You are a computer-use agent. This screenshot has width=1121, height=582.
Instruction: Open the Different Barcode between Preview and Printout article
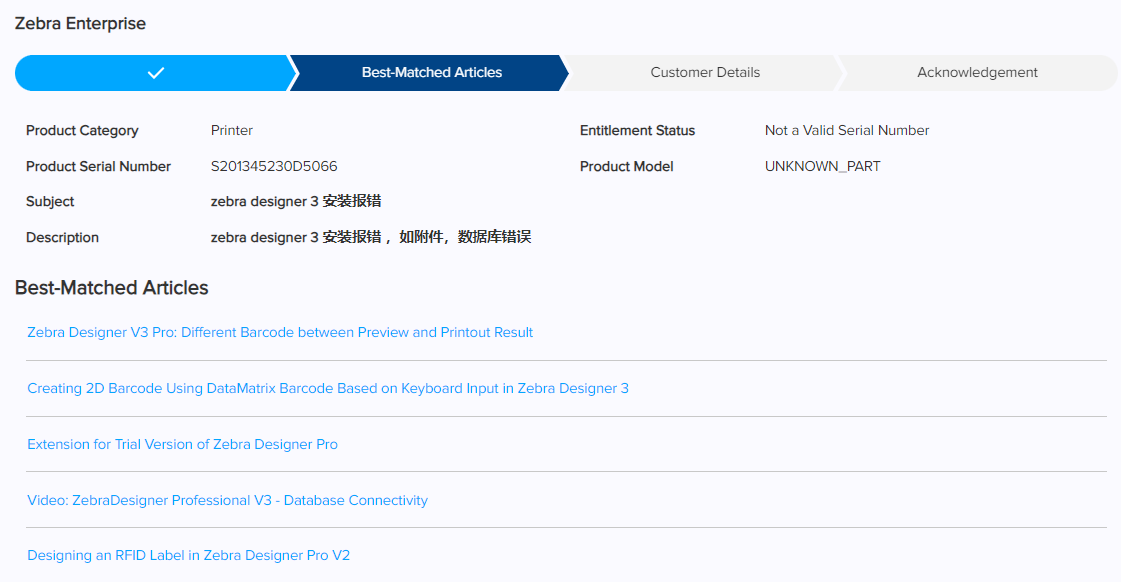280,333
